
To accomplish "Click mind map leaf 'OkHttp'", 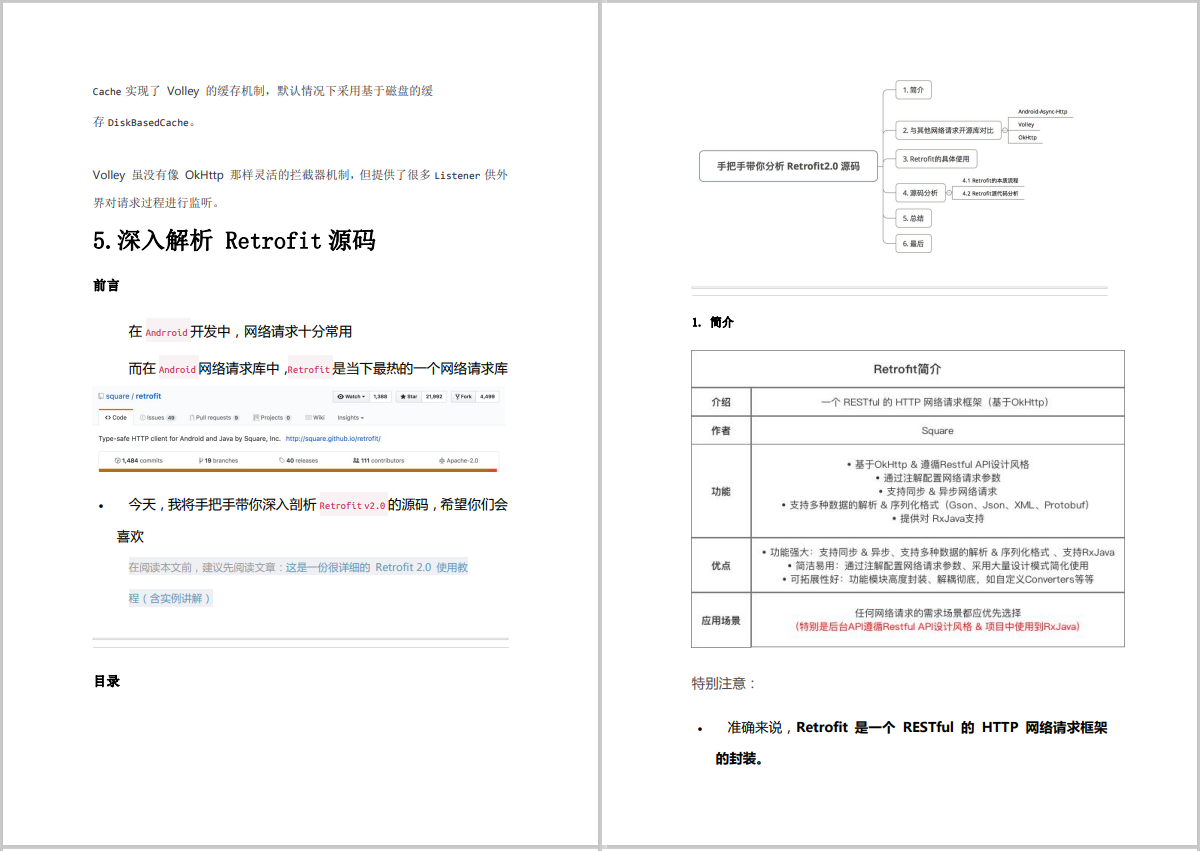I will point(1027,138).
